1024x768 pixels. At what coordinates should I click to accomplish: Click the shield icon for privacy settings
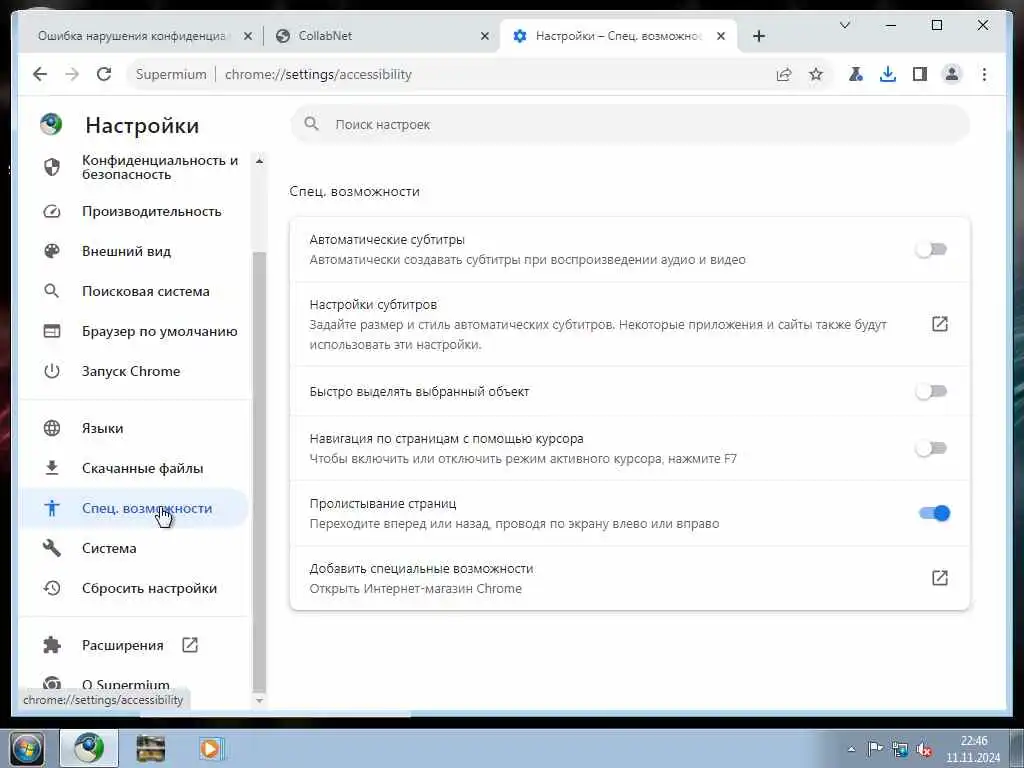[x=52, y=167]
